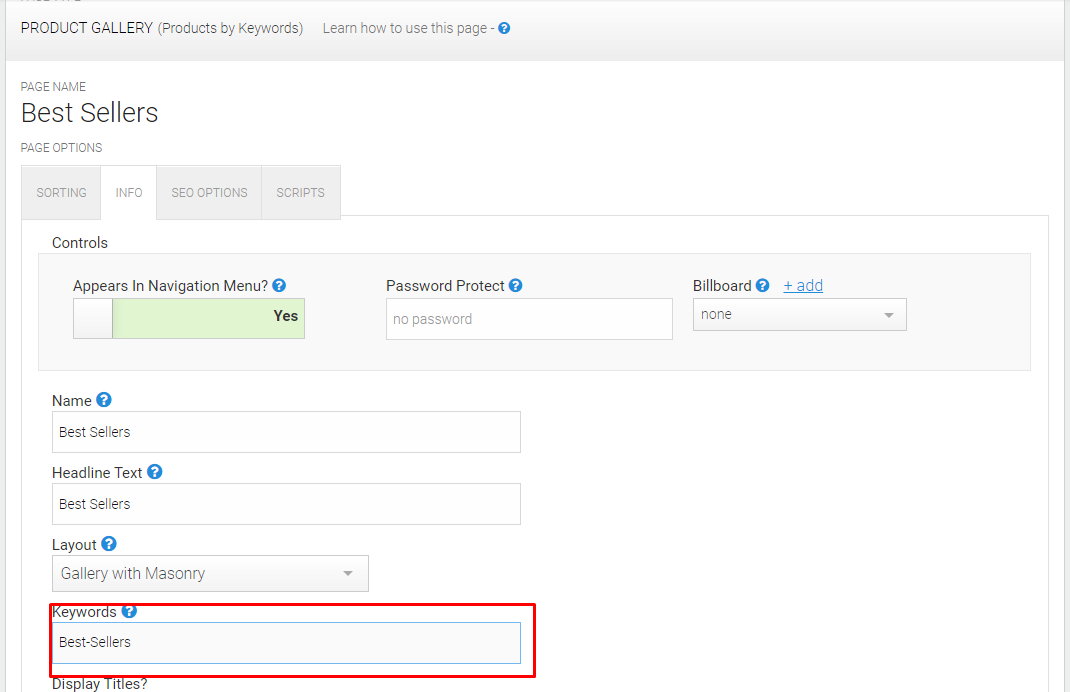Screen dimensions: 1070x692
Task: Open the Billboard none dropdown
Action: (800, 315)
